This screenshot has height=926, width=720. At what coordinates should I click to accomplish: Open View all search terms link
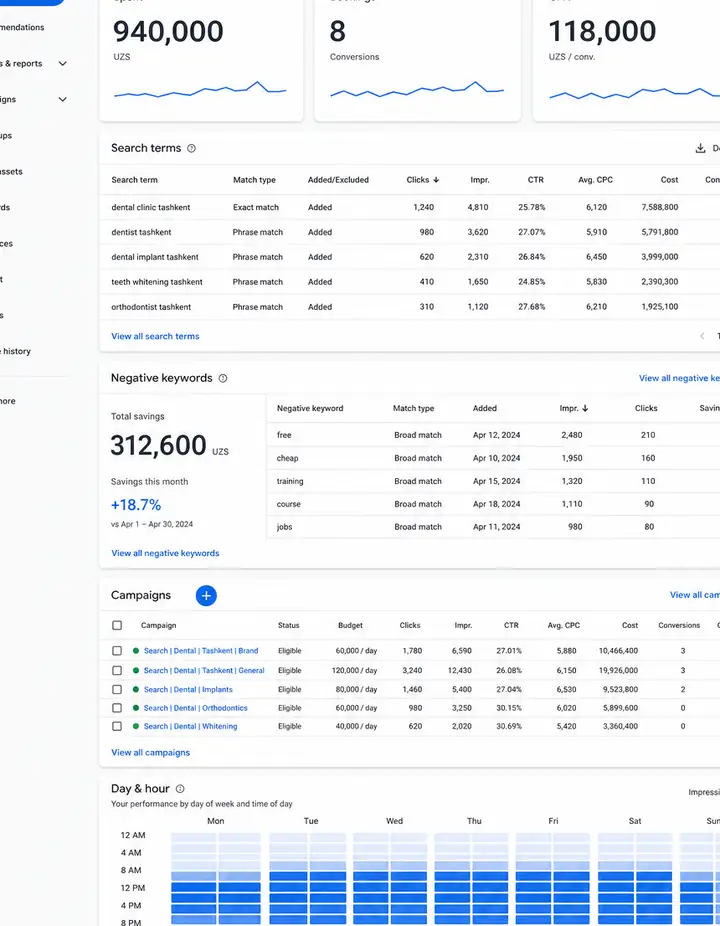point(155,336)
